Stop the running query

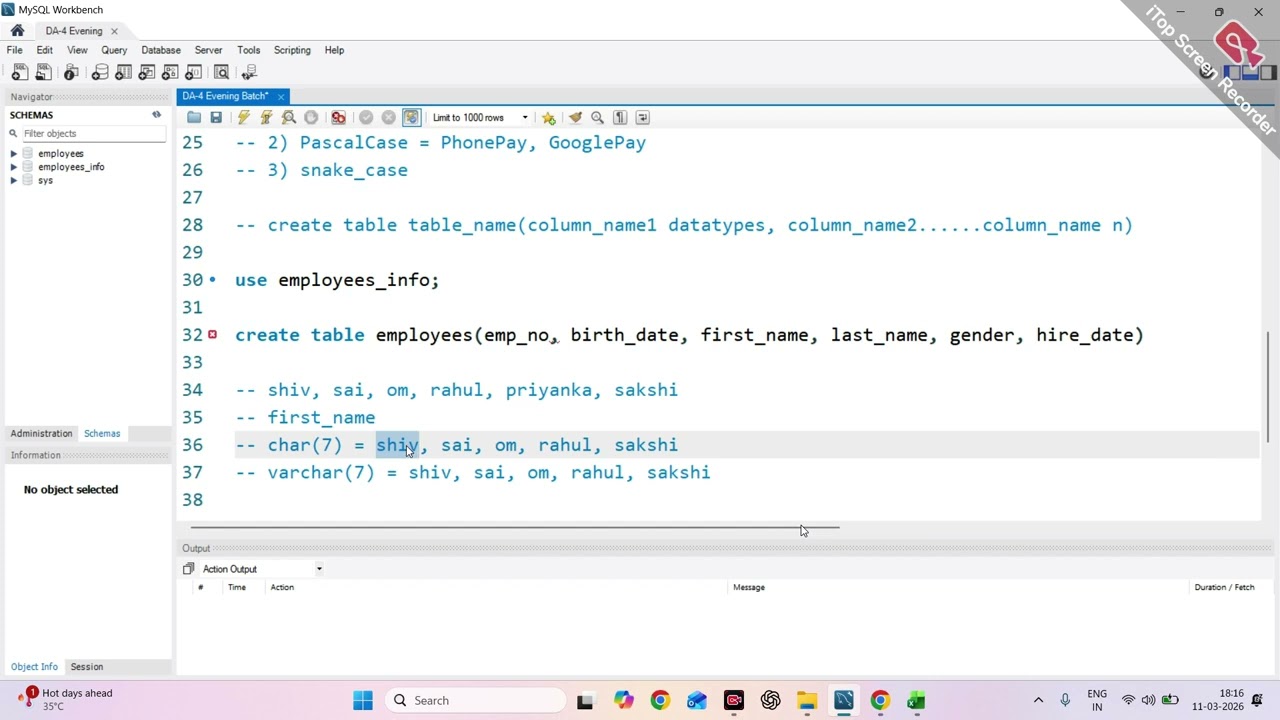click(311, 118)
